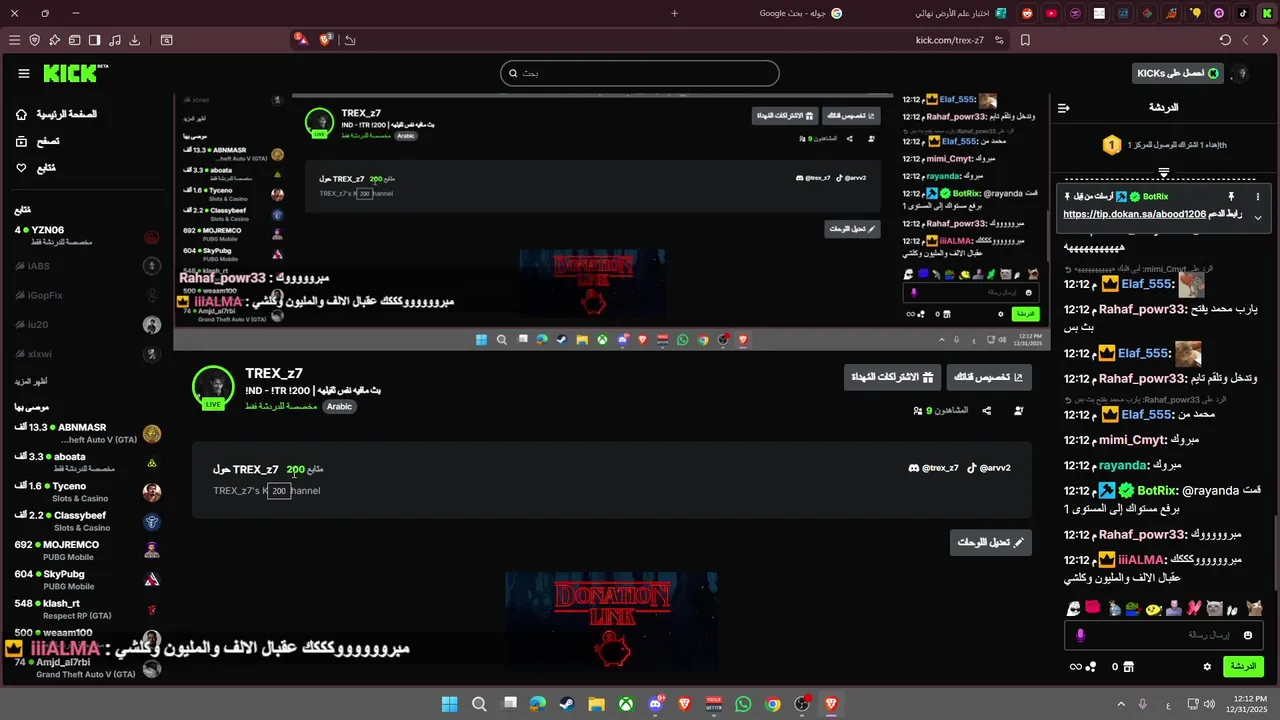Collapse the chat panel arrow icon
The height and width of the screenshot is (720, 1280).
tap(1064, 107)
